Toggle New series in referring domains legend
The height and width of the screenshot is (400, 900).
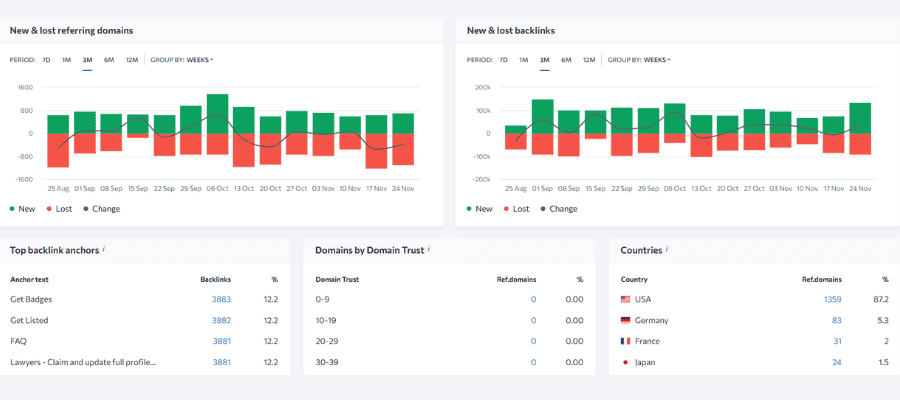click(22, 209)
